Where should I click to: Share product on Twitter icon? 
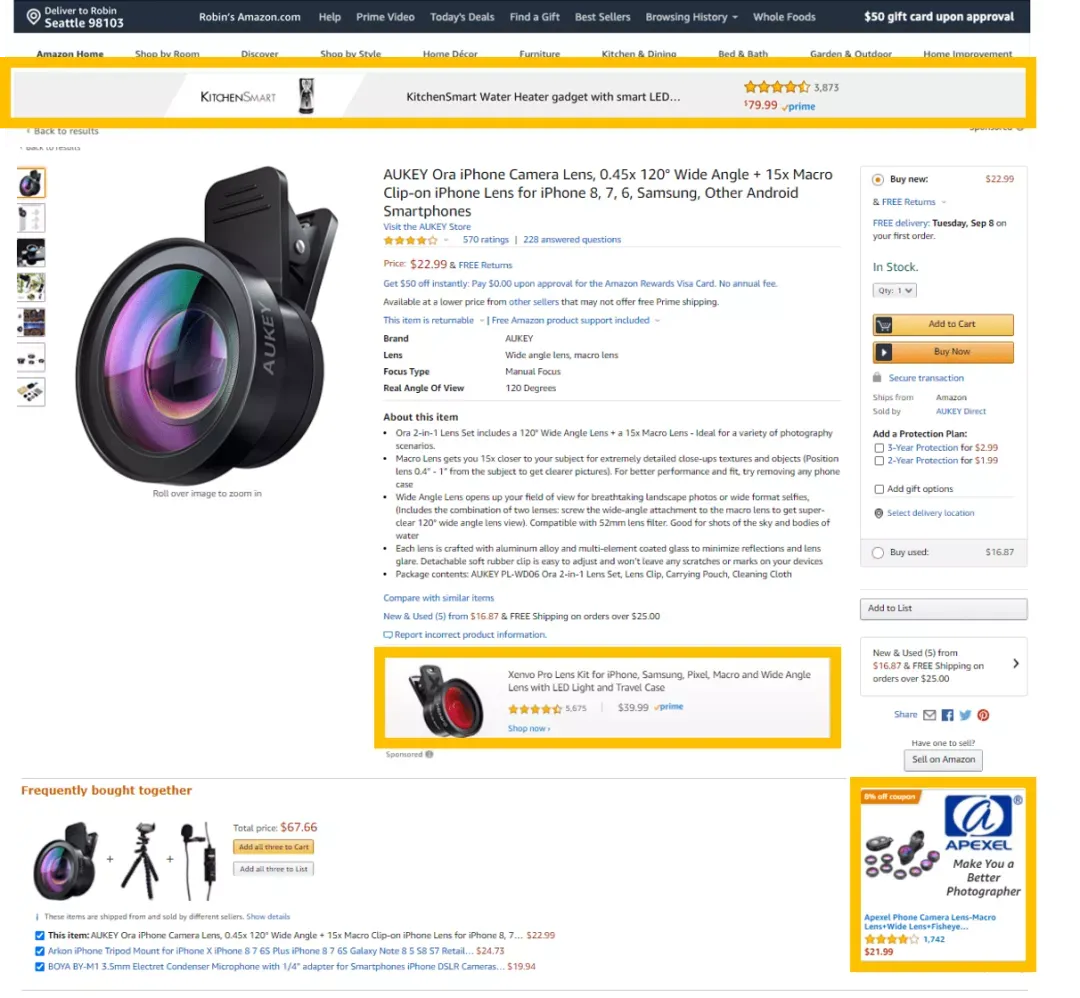[965, 715]
